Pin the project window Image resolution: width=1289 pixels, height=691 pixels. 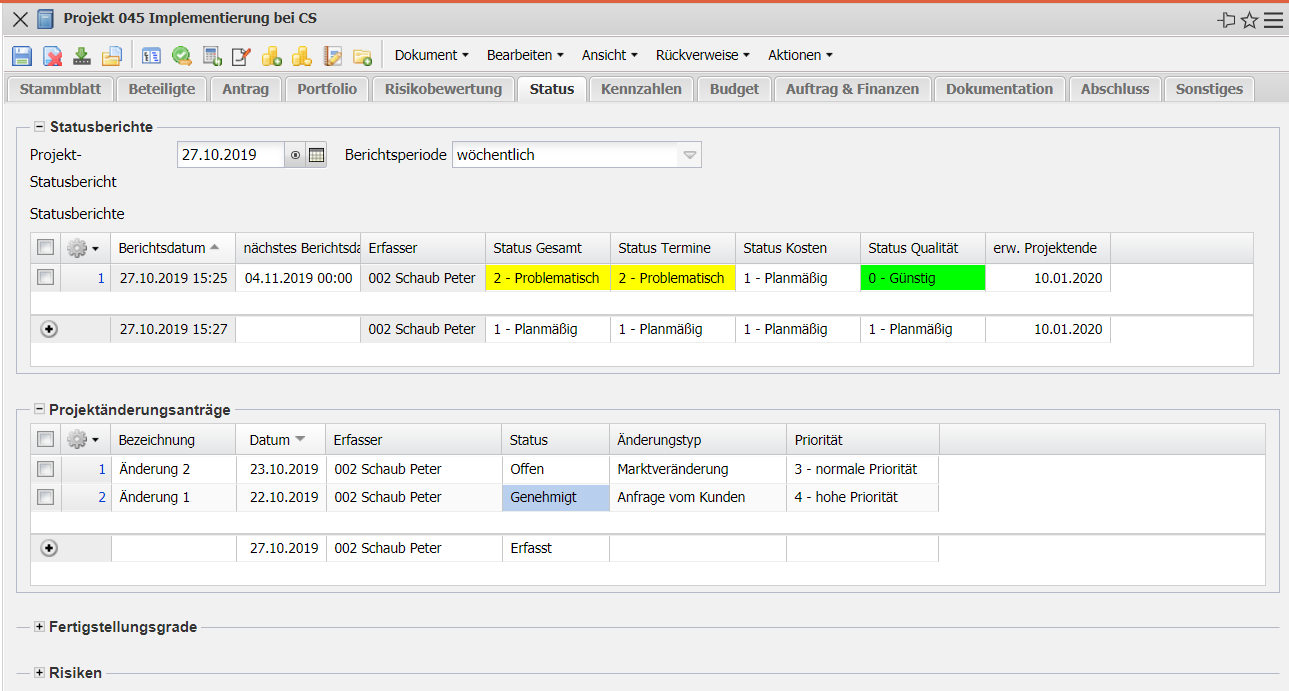click(x=1226, y=20)
